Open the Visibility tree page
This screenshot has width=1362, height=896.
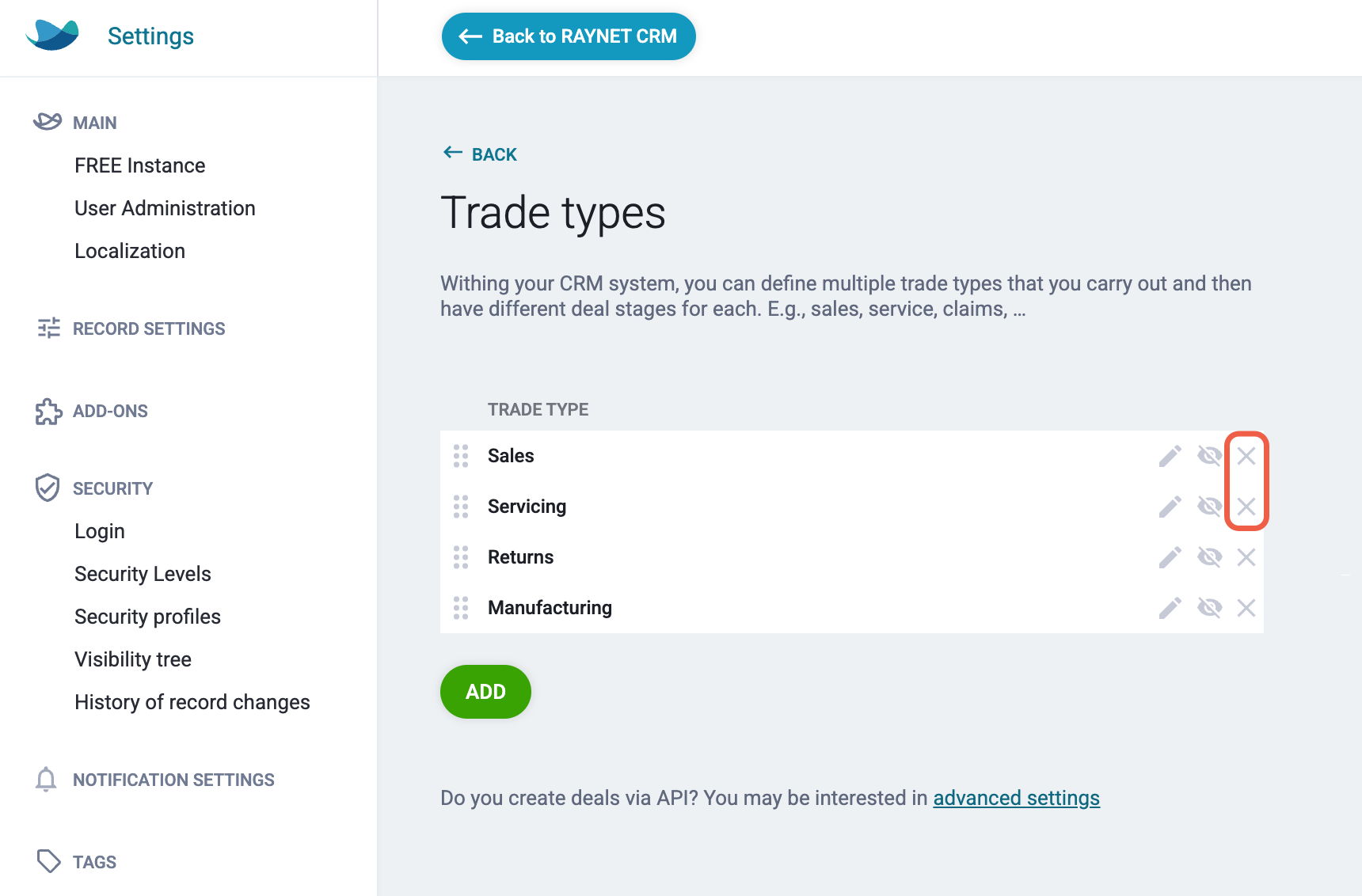[x=133, y=659]
